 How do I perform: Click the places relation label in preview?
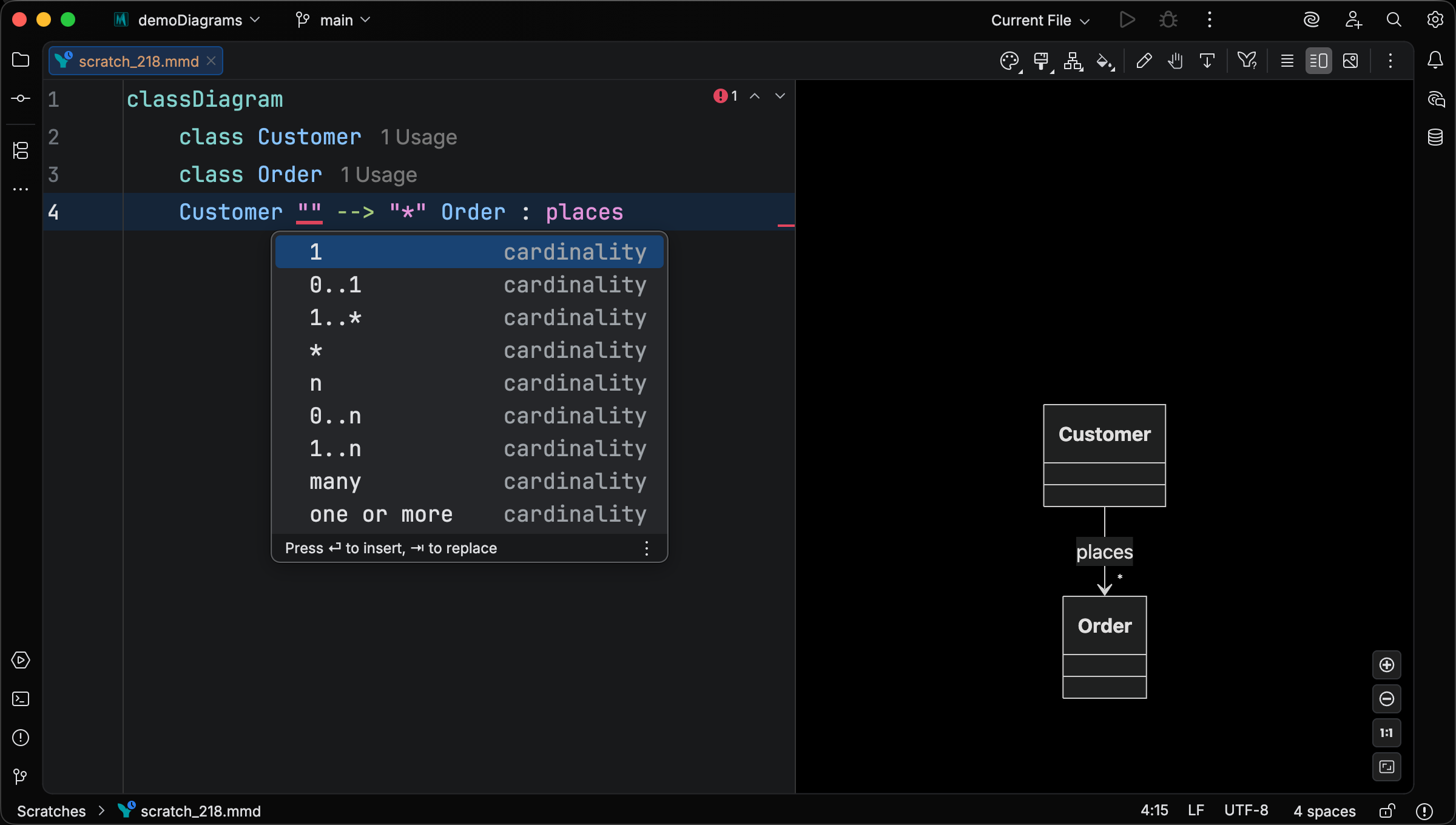pyautogui.click(x=1104, y=551)
